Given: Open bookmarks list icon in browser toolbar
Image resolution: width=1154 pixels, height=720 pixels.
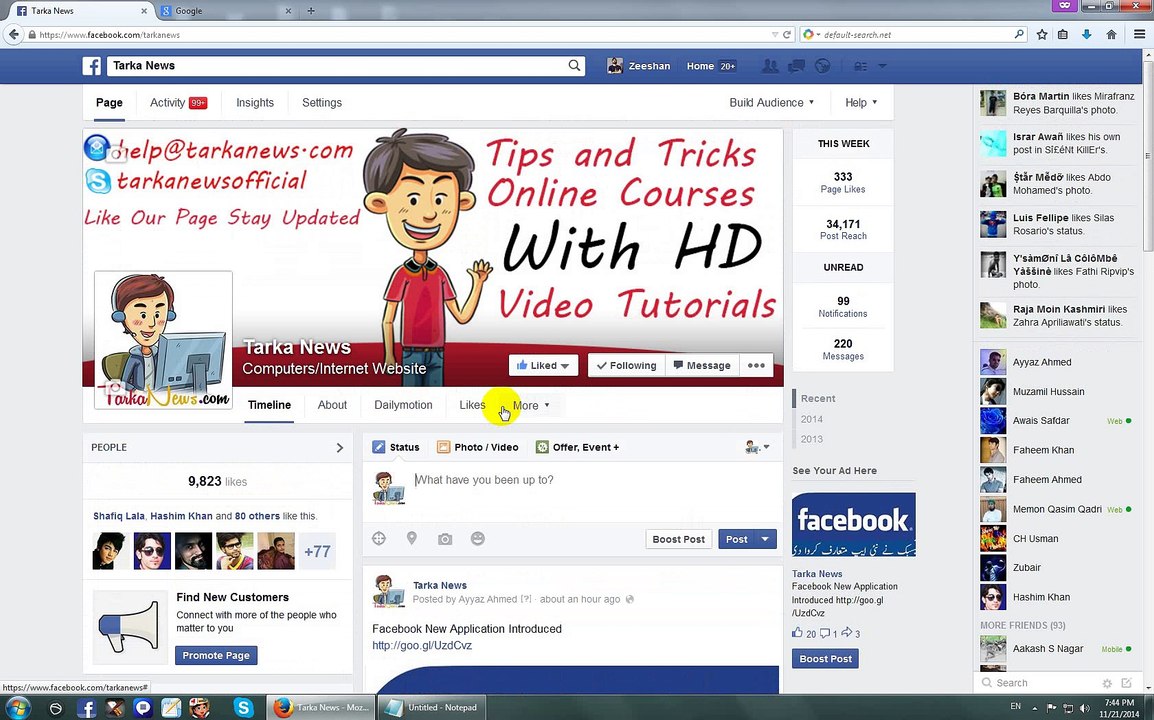Looking at the screenshot, I should 1063,35.
